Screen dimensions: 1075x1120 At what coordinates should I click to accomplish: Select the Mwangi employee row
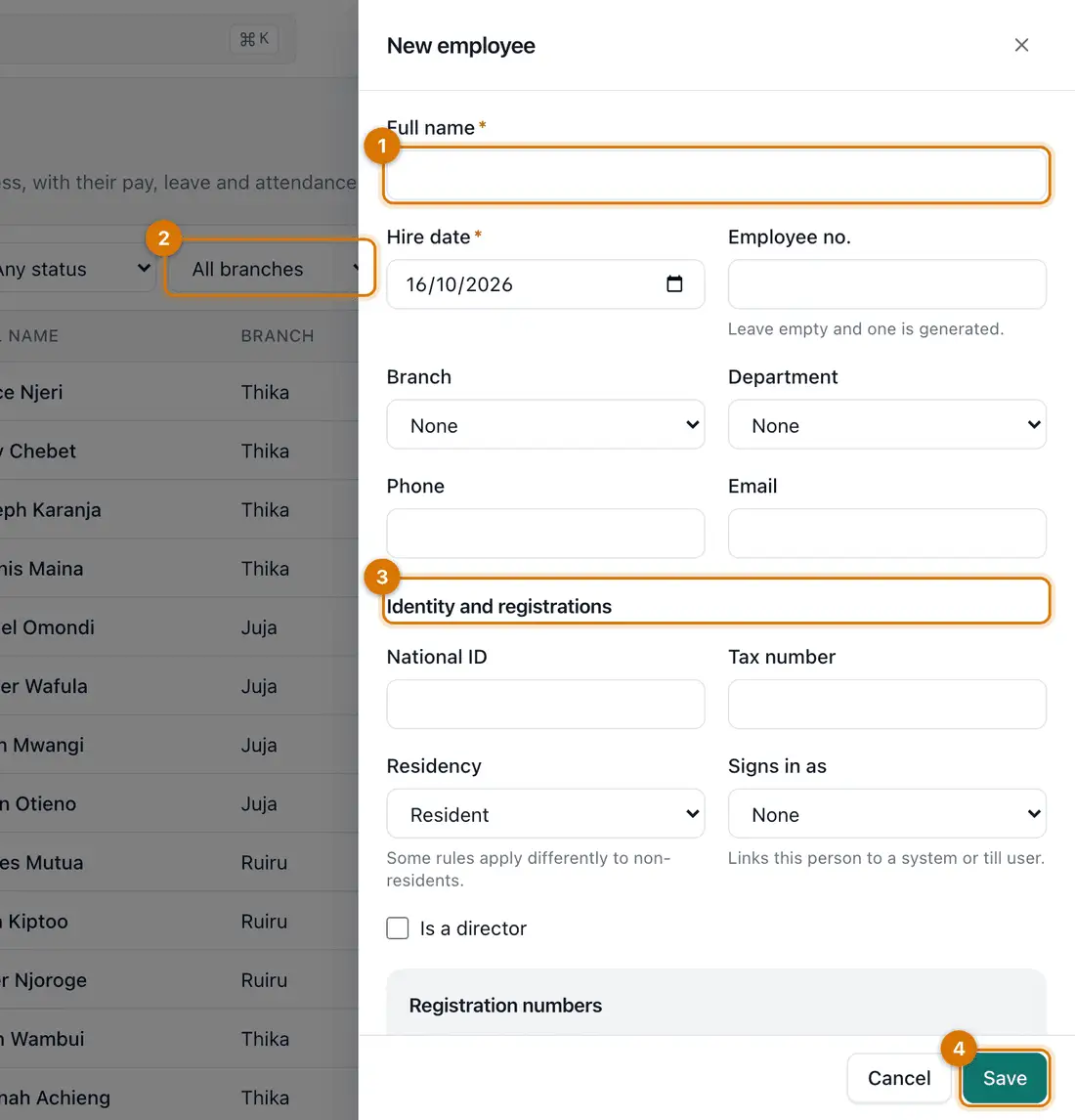[x=179, y=745]
